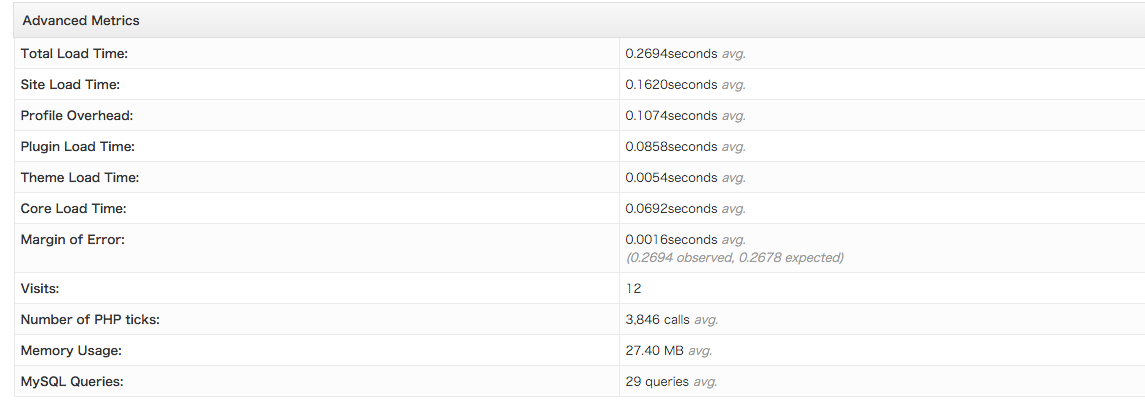Click the Advanced Metrics panel header

(579, 20)
